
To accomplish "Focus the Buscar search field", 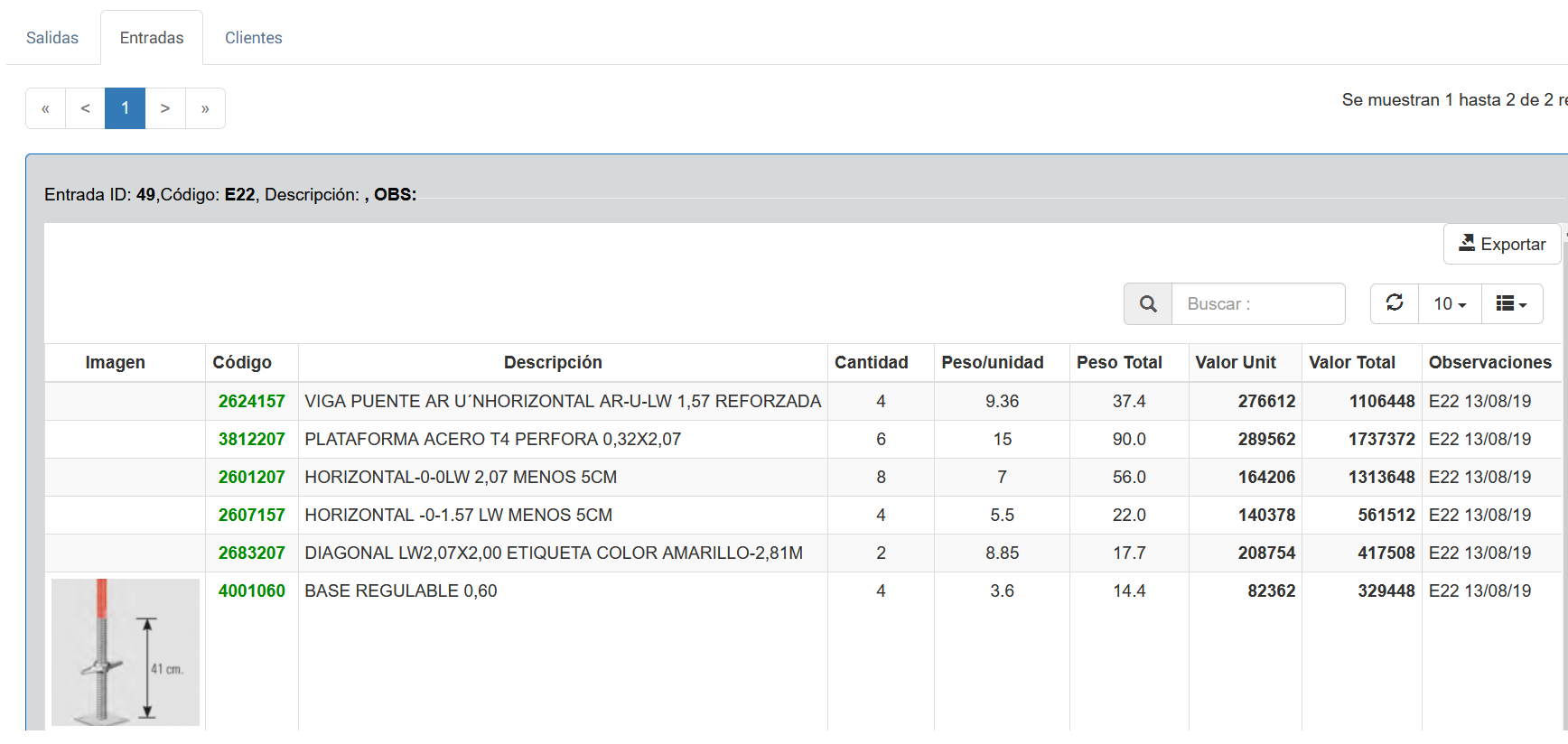I will (x=1257, y=304).
